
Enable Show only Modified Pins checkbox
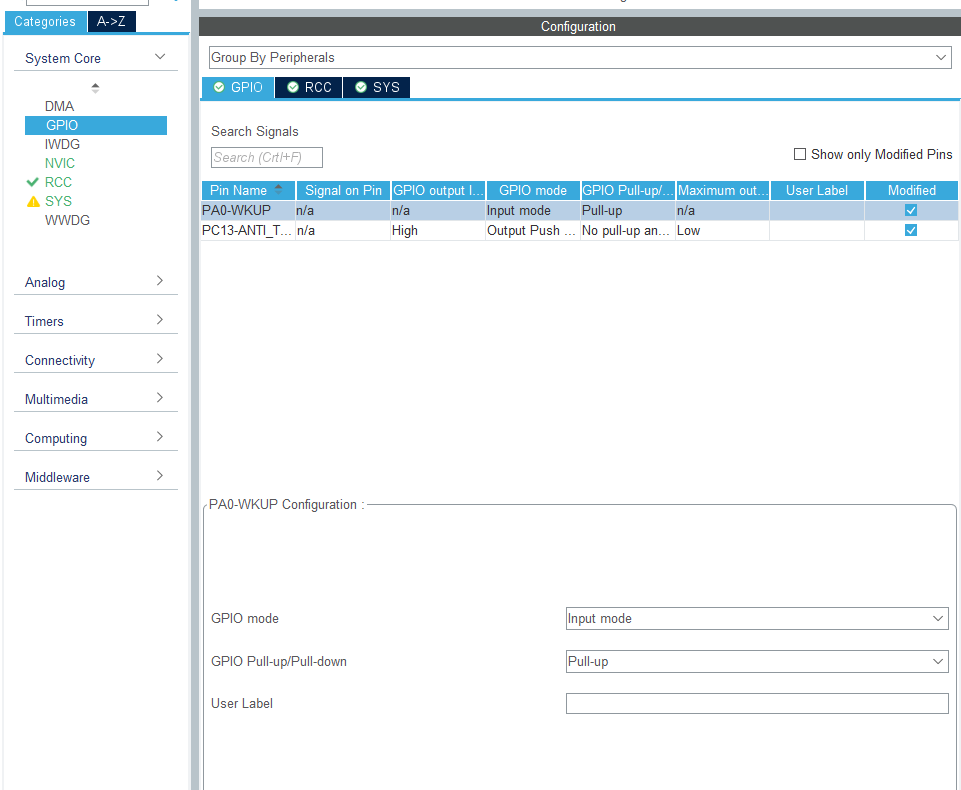(800, 154)
